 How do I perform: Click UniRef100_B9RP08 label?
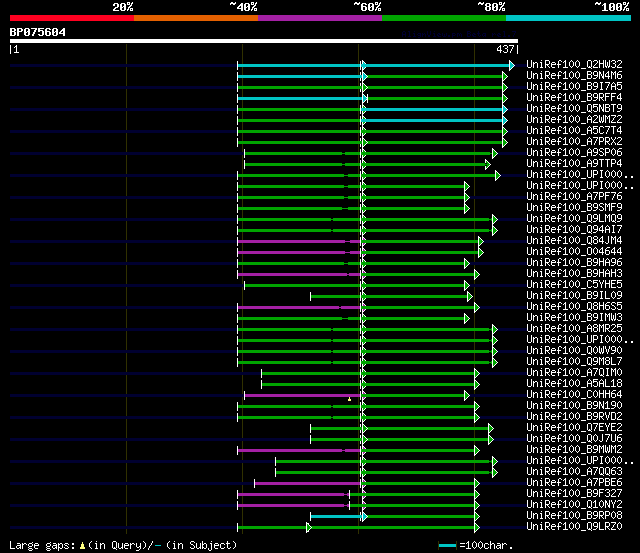(574, 516)
